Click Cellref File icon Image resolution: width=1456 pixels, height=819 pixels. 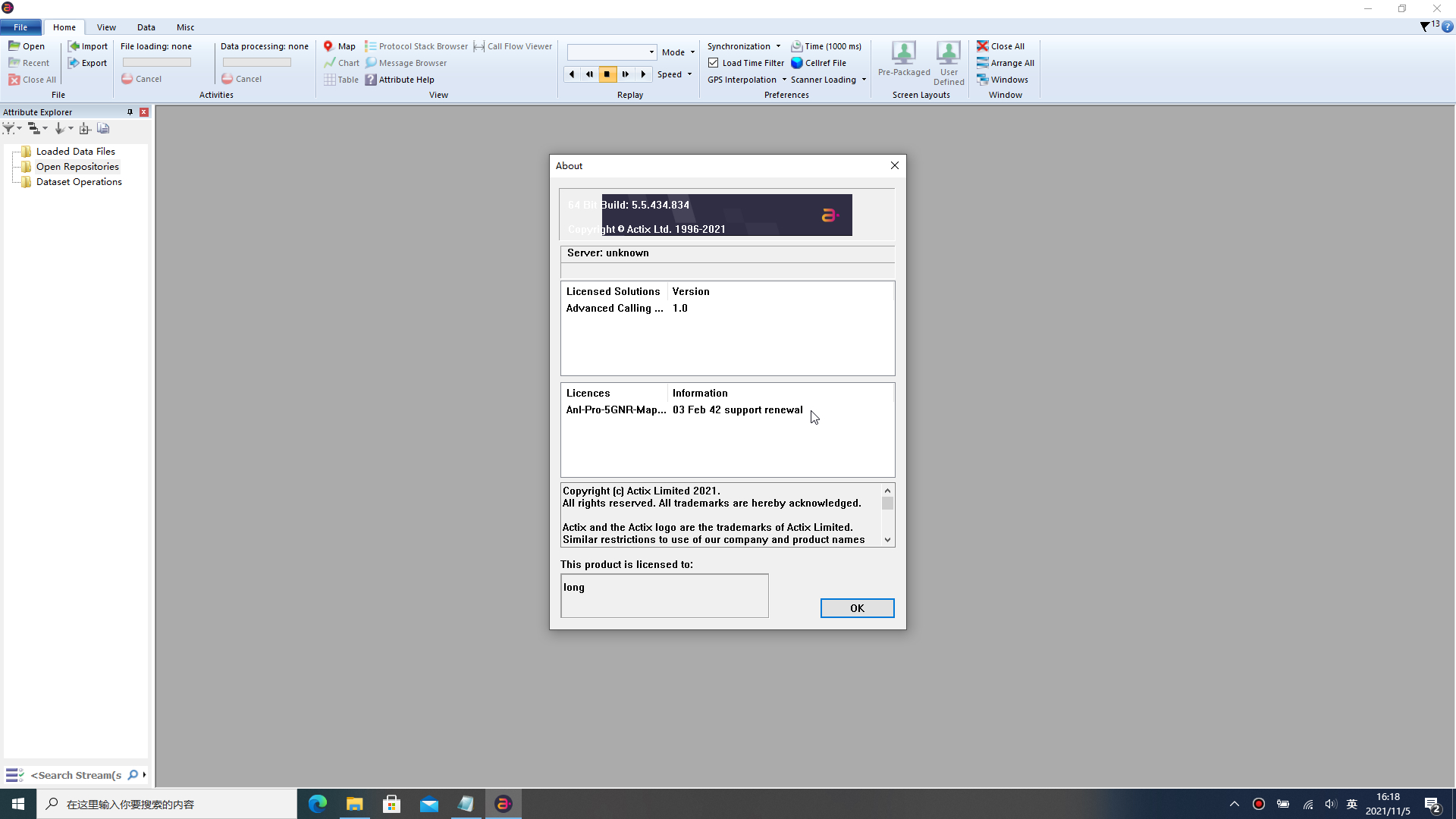tap(797, 62)
